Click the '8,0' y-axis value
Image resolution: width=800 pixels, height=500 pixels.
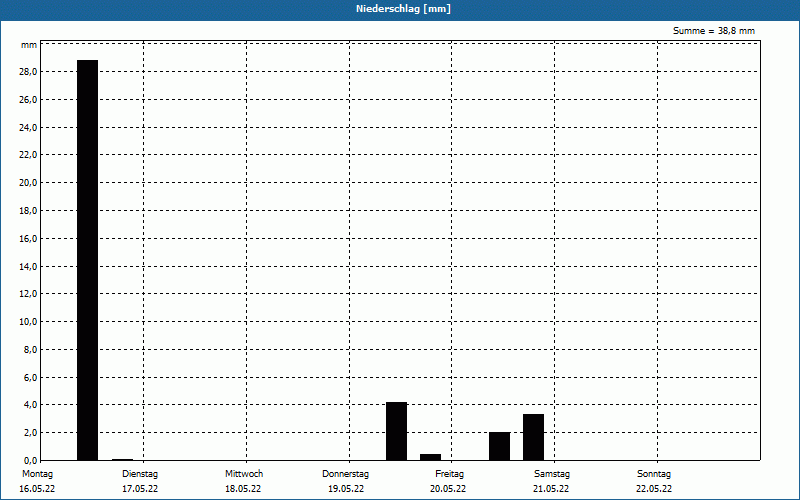coord(30,350)
